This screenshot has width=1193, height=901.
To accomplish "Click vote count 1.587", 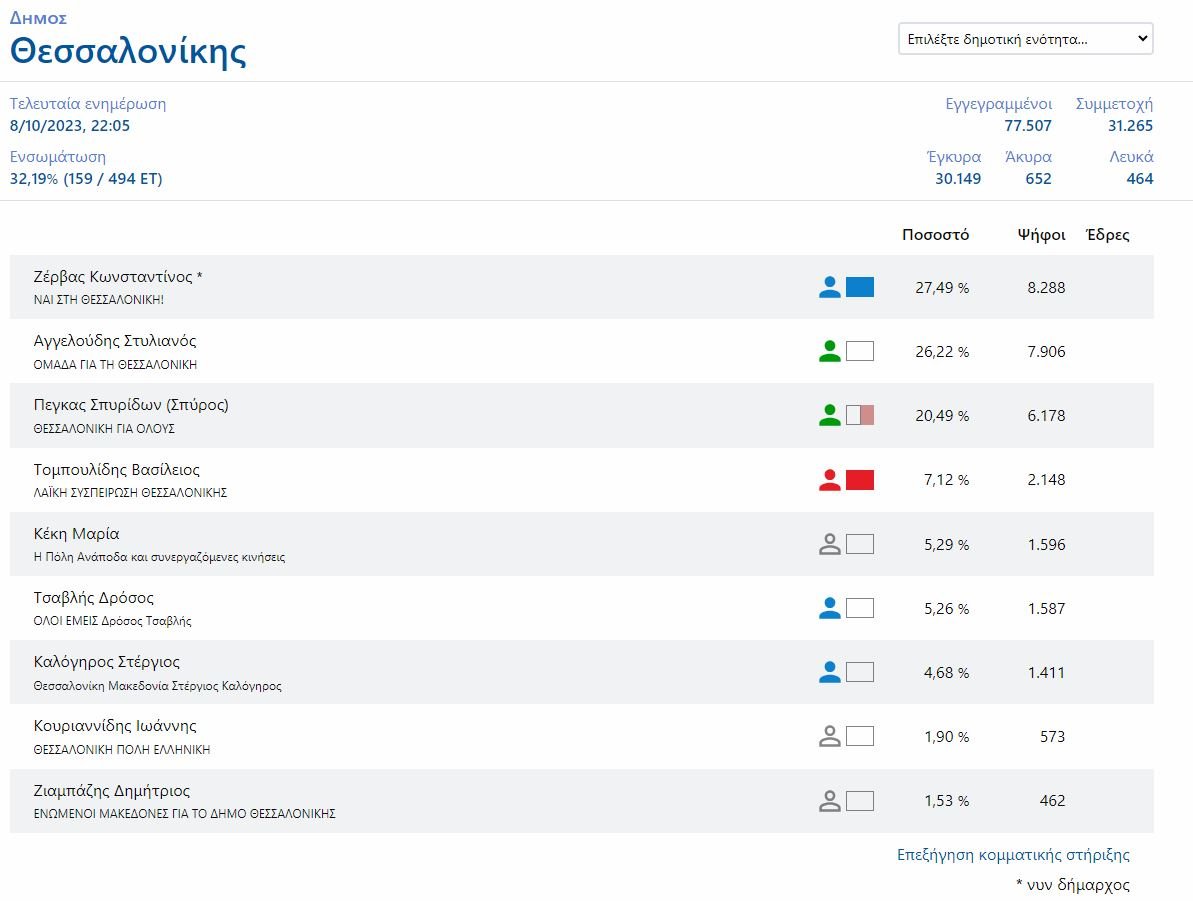I will pyautogui.click(x=1046, y=608).
